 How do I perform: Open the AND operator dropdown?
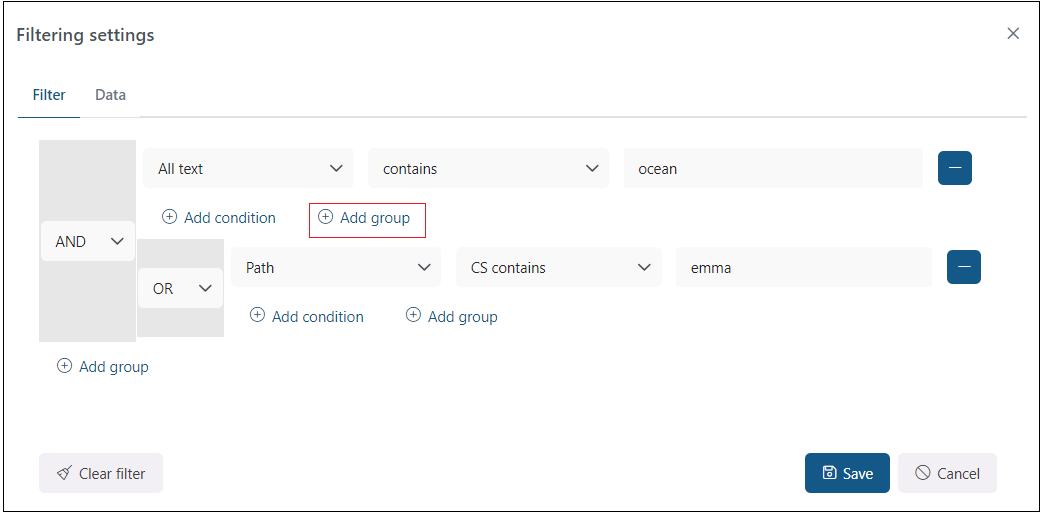[88, 242]
